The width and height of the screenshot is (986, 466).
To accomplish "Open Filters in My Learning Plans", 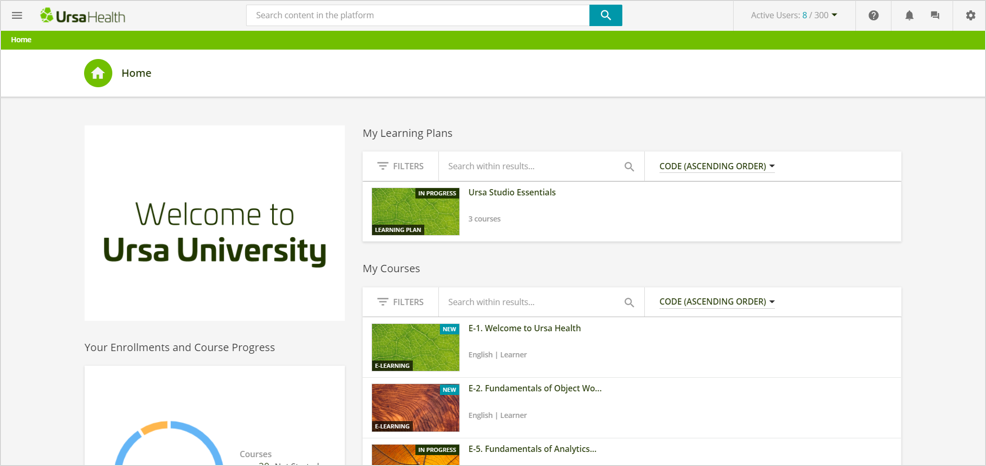I will (x=401, y=167).
